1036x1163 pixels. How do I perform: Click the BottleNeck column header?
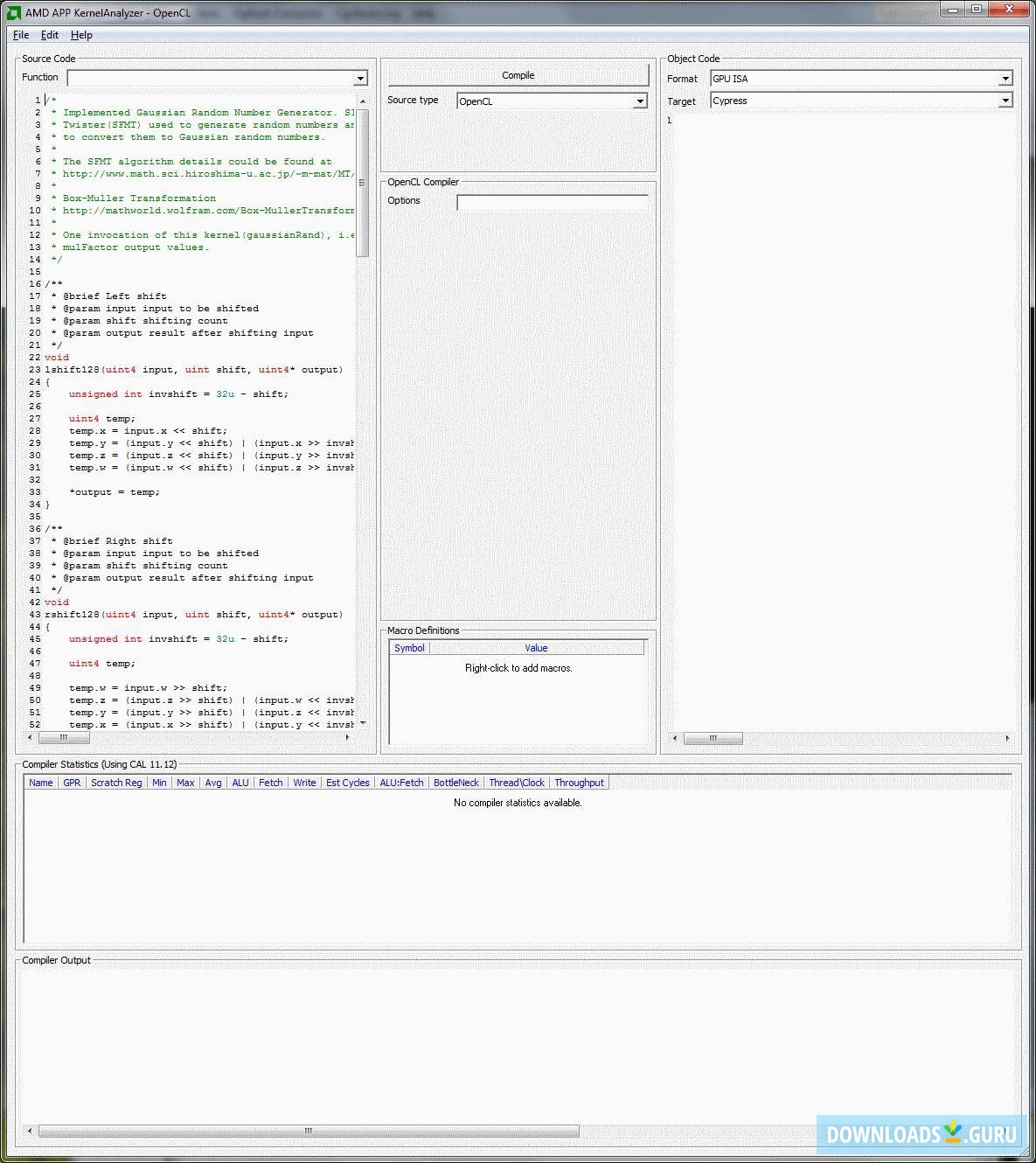[x=455, y=783]
